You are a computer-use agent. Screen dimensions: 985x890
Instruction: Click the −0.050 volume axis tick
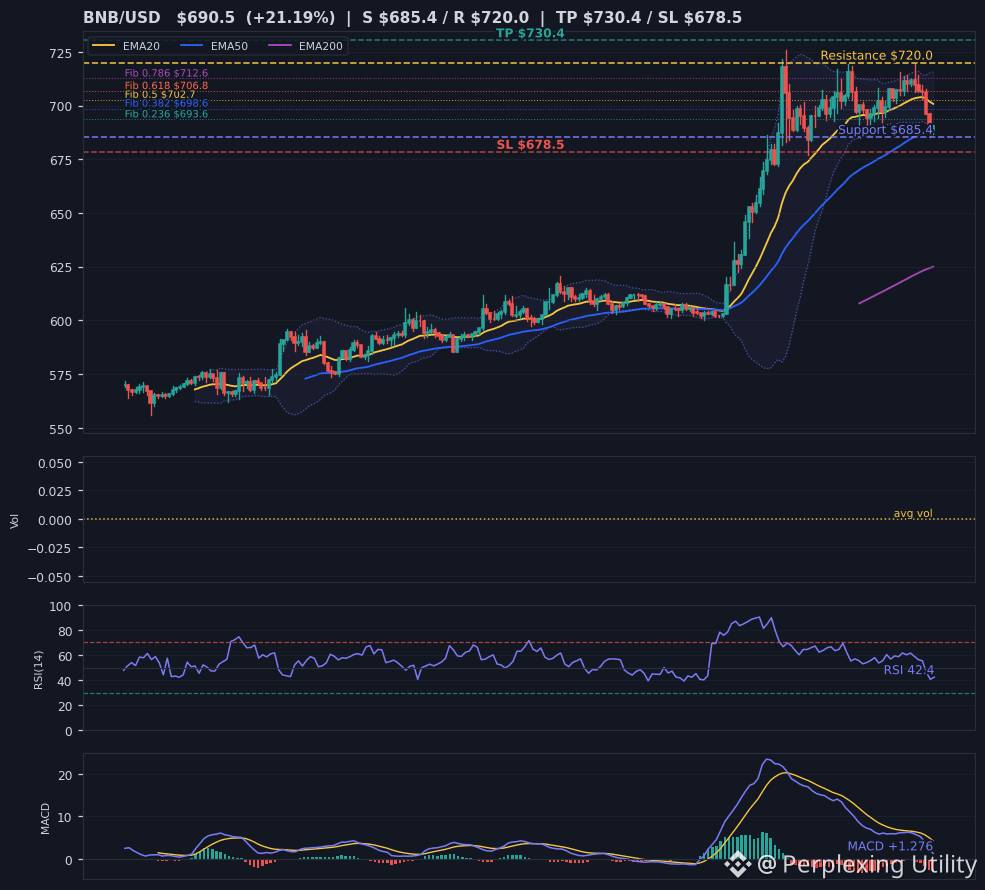(x=50, y=577)
